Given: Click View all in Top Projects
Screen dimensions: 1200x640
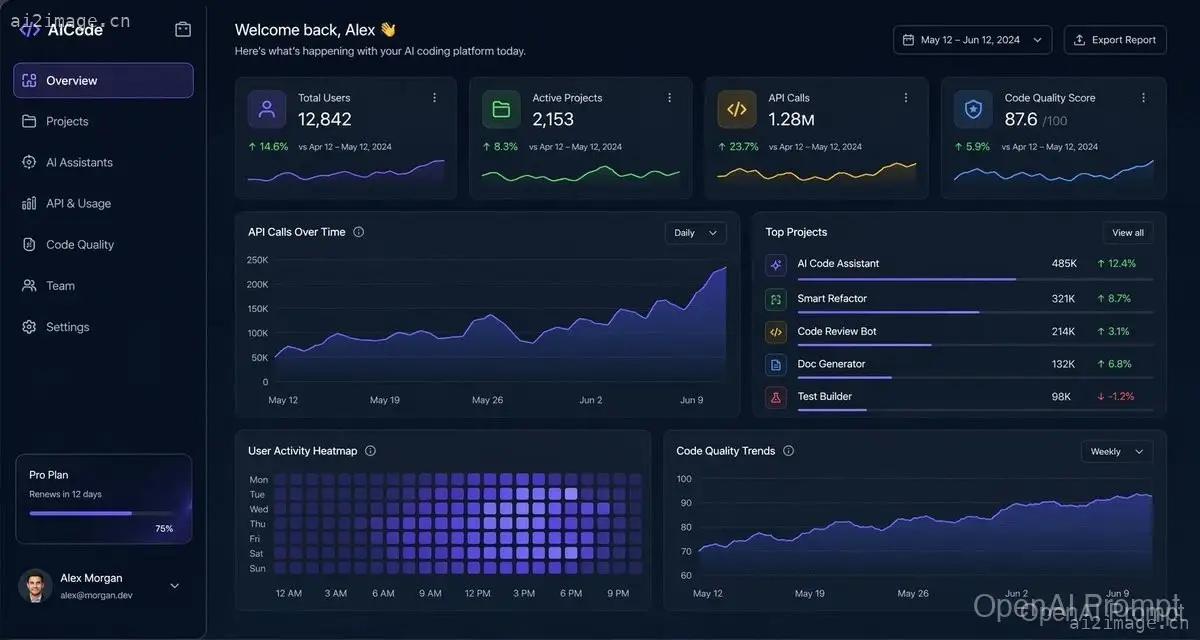Looking at the screenshot, I should (x=1128, y=233).
